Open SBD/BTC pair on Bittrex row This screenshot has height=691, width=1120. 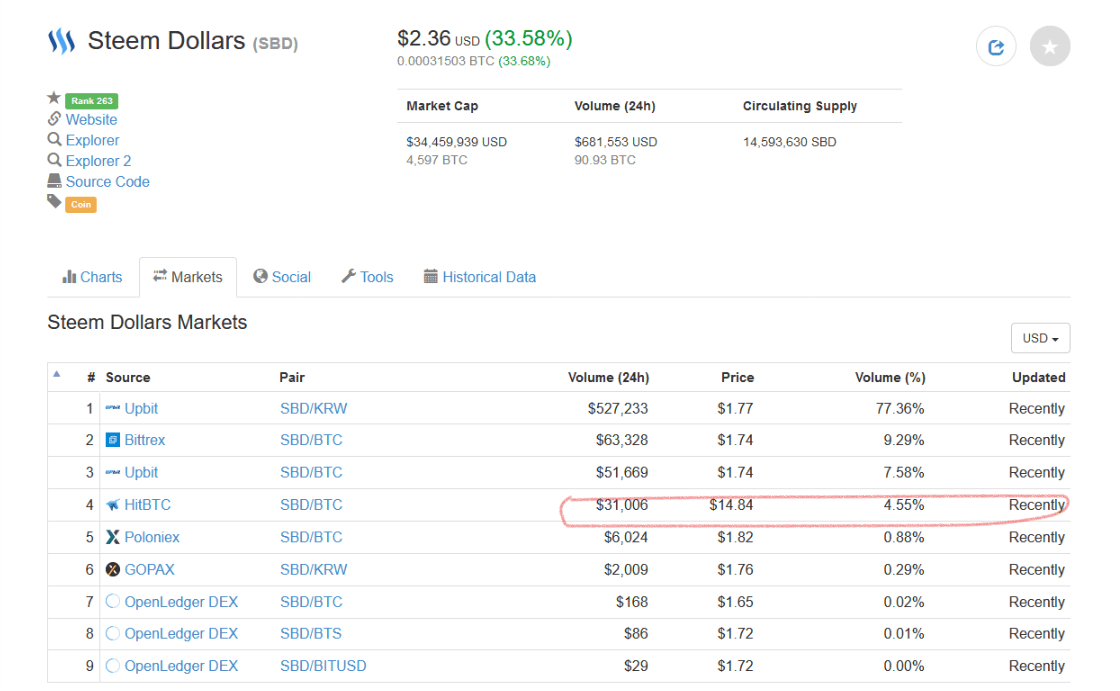311,440
